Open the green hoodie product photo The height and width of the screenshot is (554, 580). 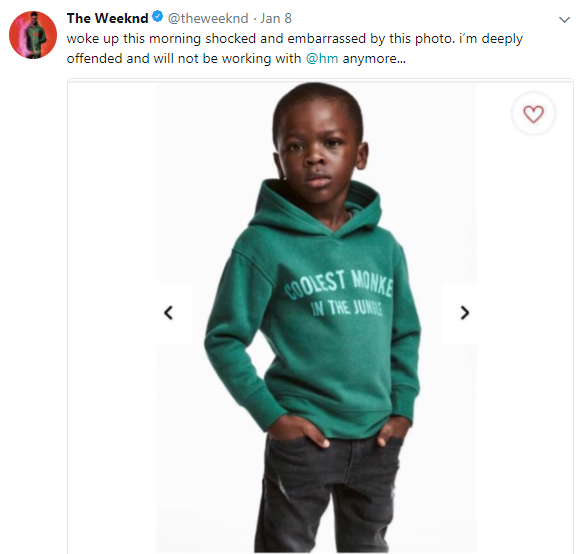pyautogui.click(x=317, y=317)
